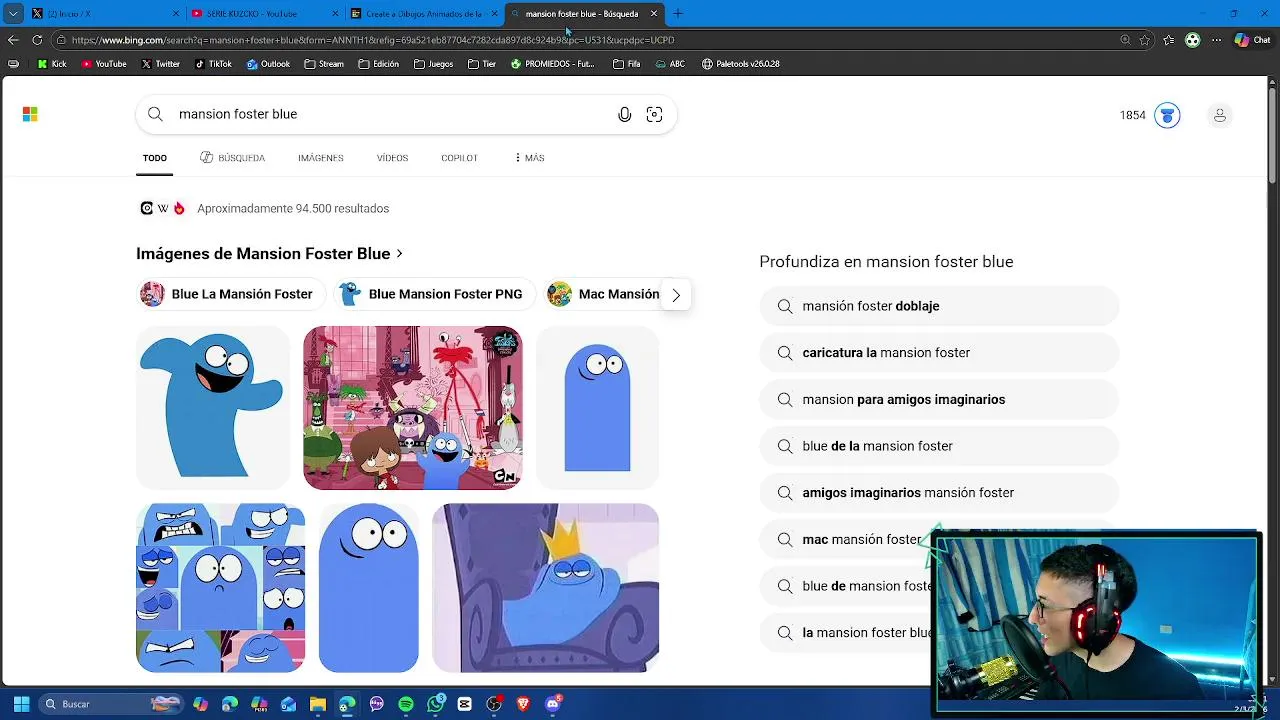Open the Rewards medal icon next to 1854

point(1167,115)
